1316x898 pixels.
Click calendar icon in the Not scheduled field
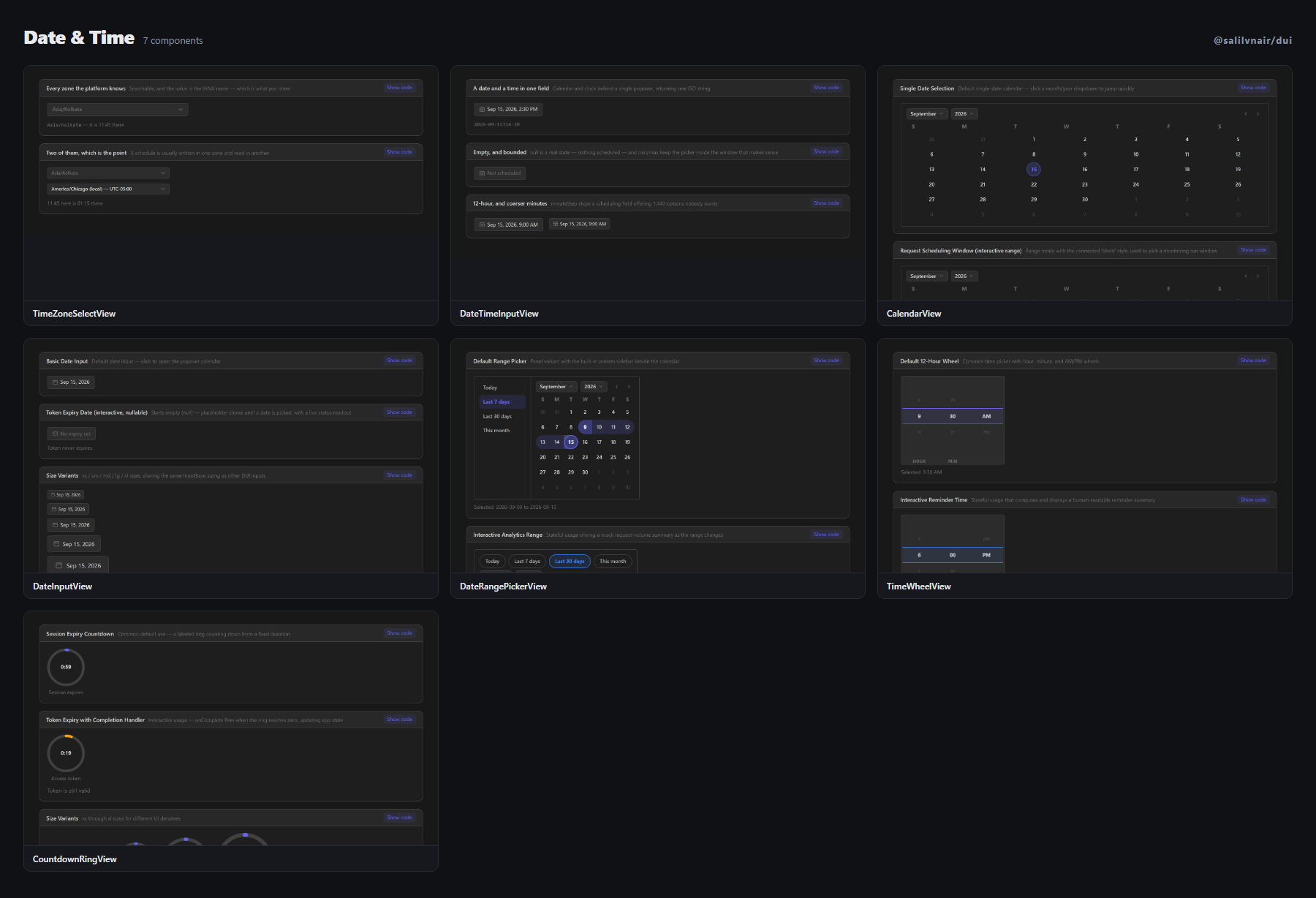(482, 173)
